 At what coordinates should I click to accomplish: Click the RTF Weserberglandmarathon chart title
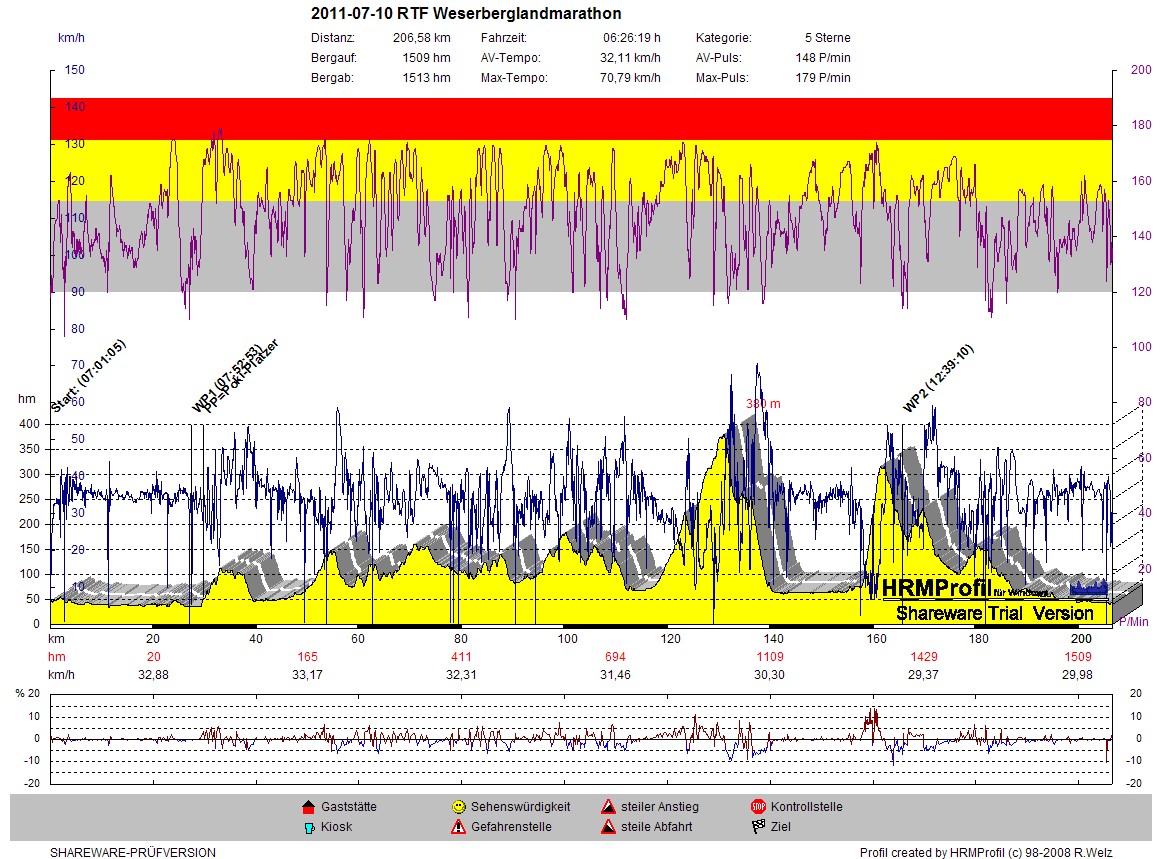pos(466,14)
